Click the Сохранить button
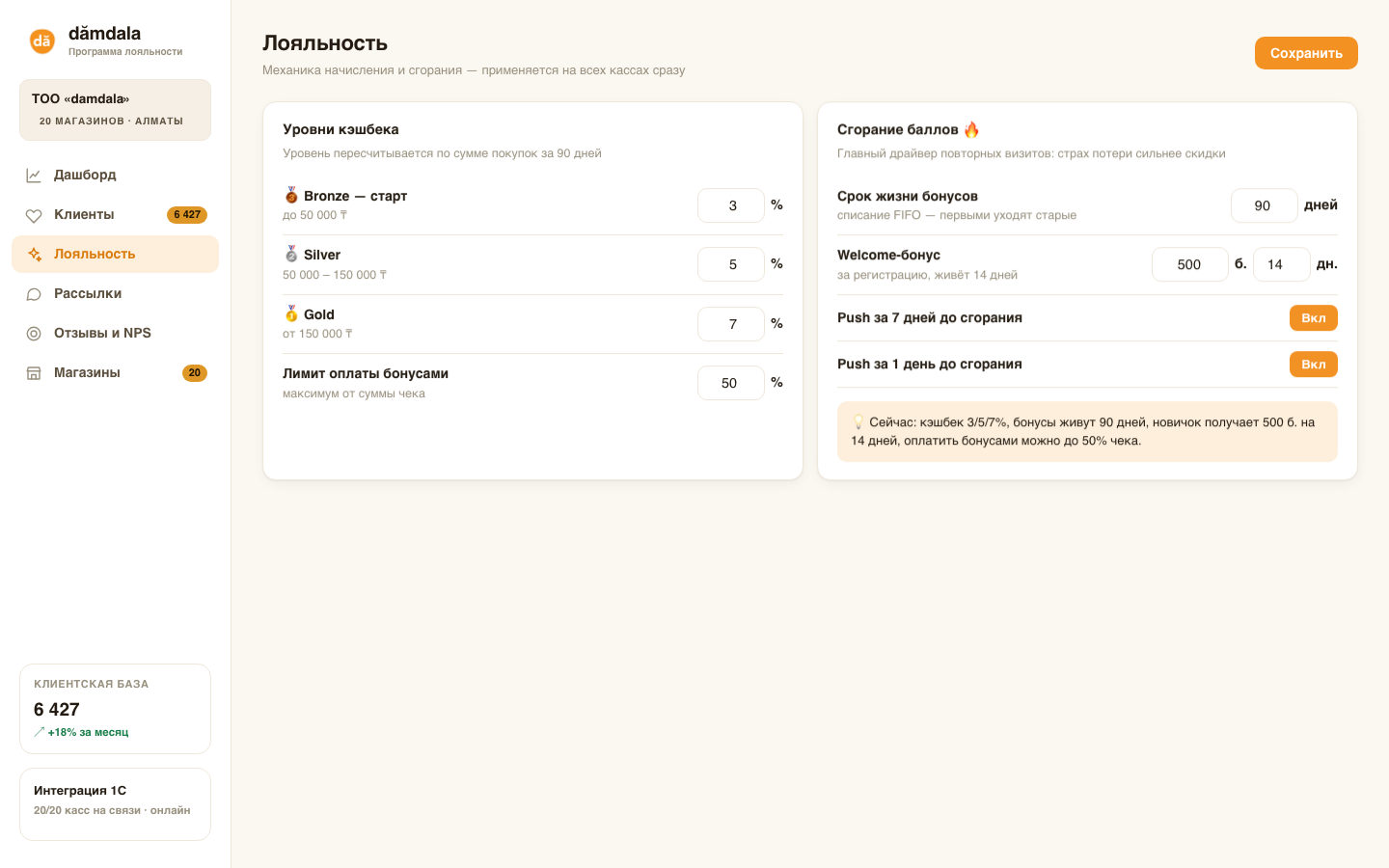The width and height of the screenshot is (1389, 868). click(1306, 53)
